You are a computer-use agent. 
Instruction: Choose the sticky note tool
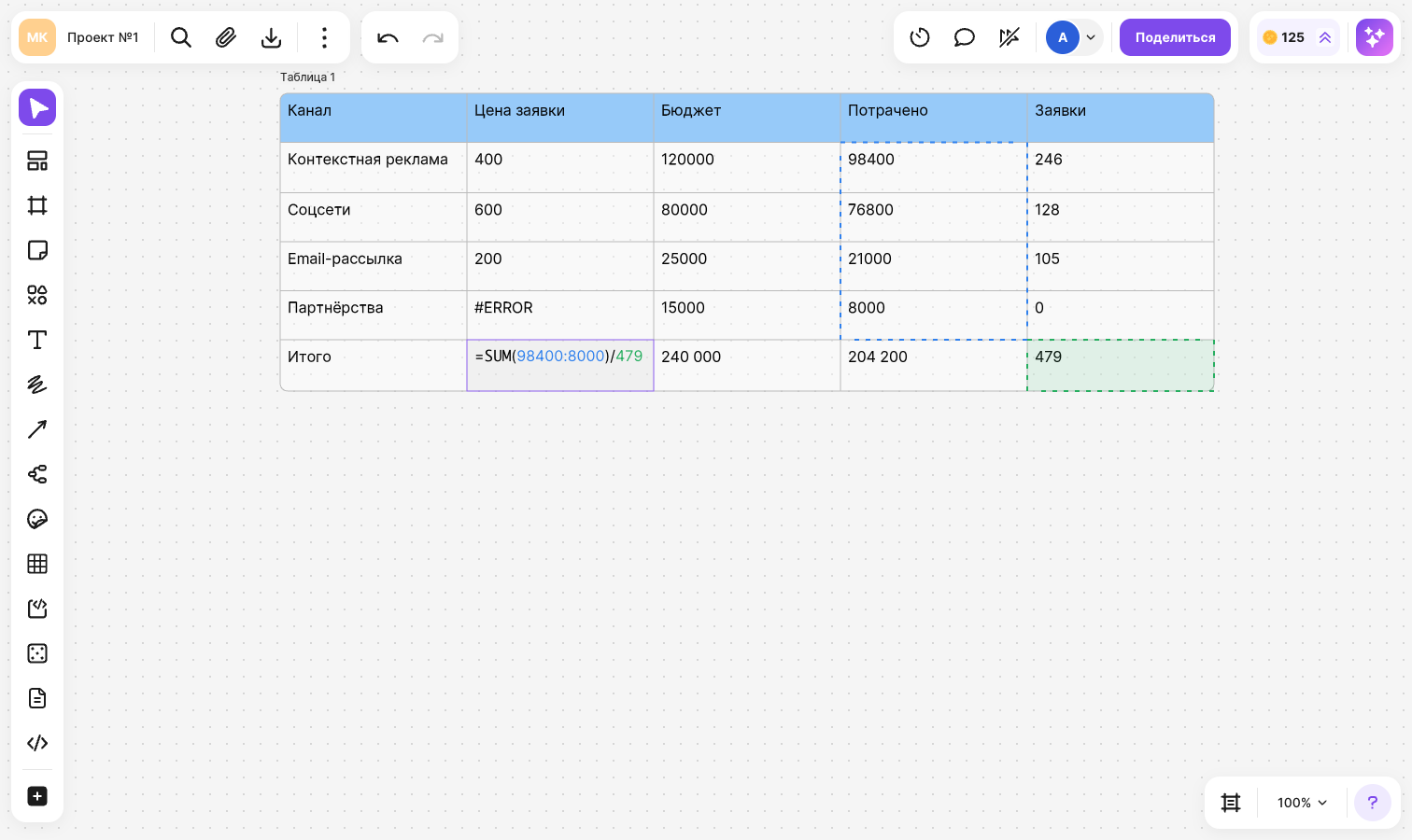[37, 250]
